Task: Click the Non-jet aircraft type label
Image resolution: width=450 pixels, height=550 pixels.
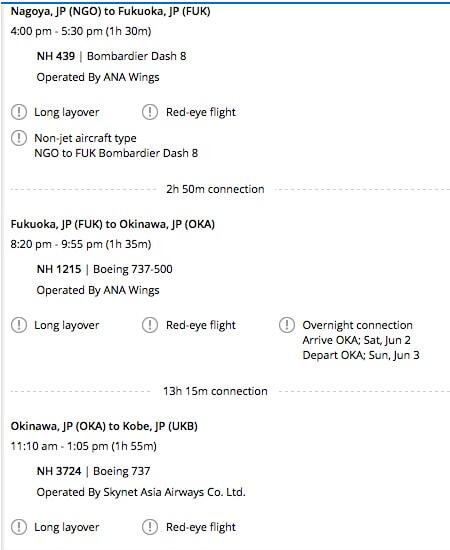Action: 85,138
